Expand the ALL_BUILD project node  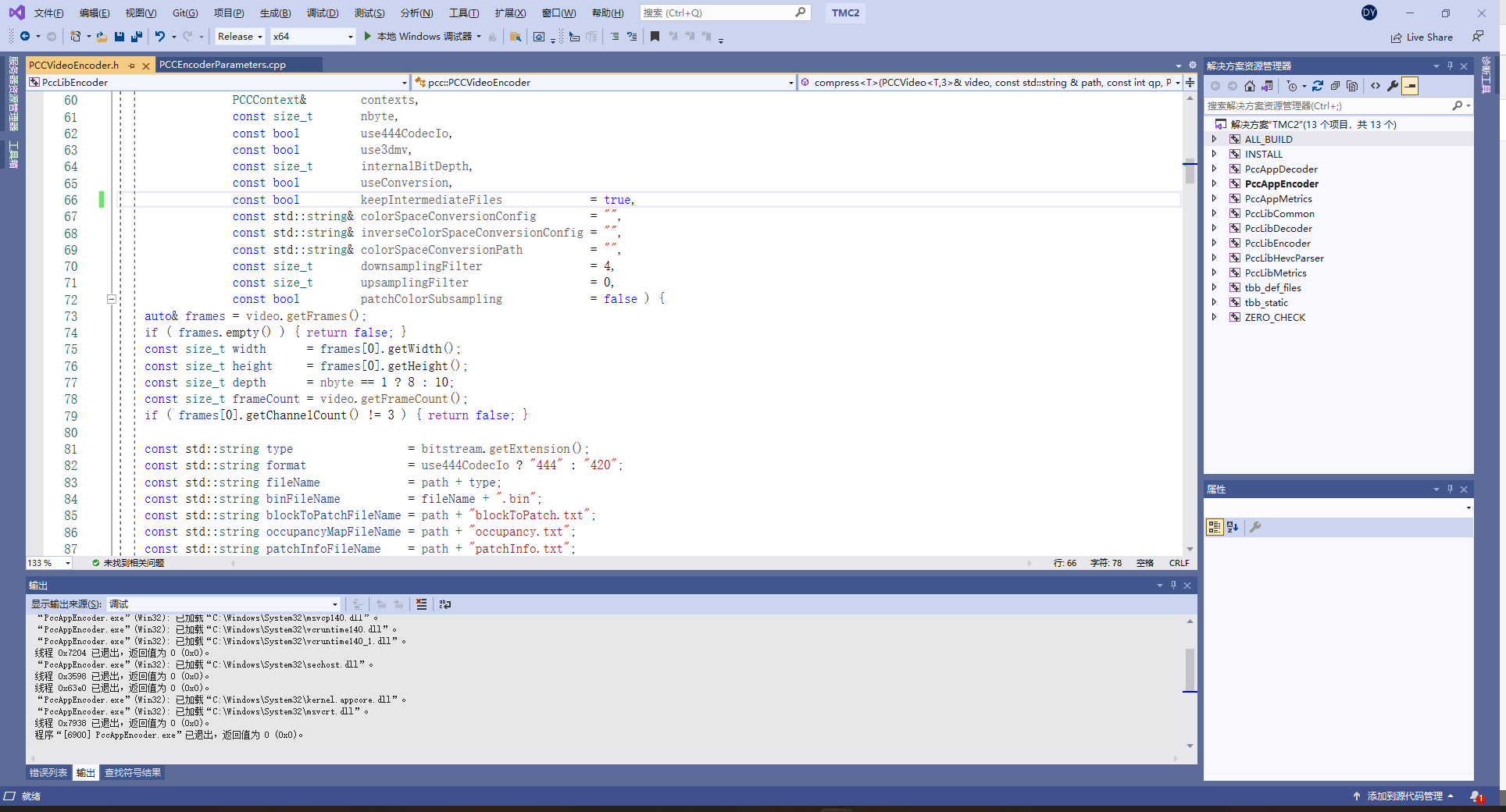[x=1214, y=139]
